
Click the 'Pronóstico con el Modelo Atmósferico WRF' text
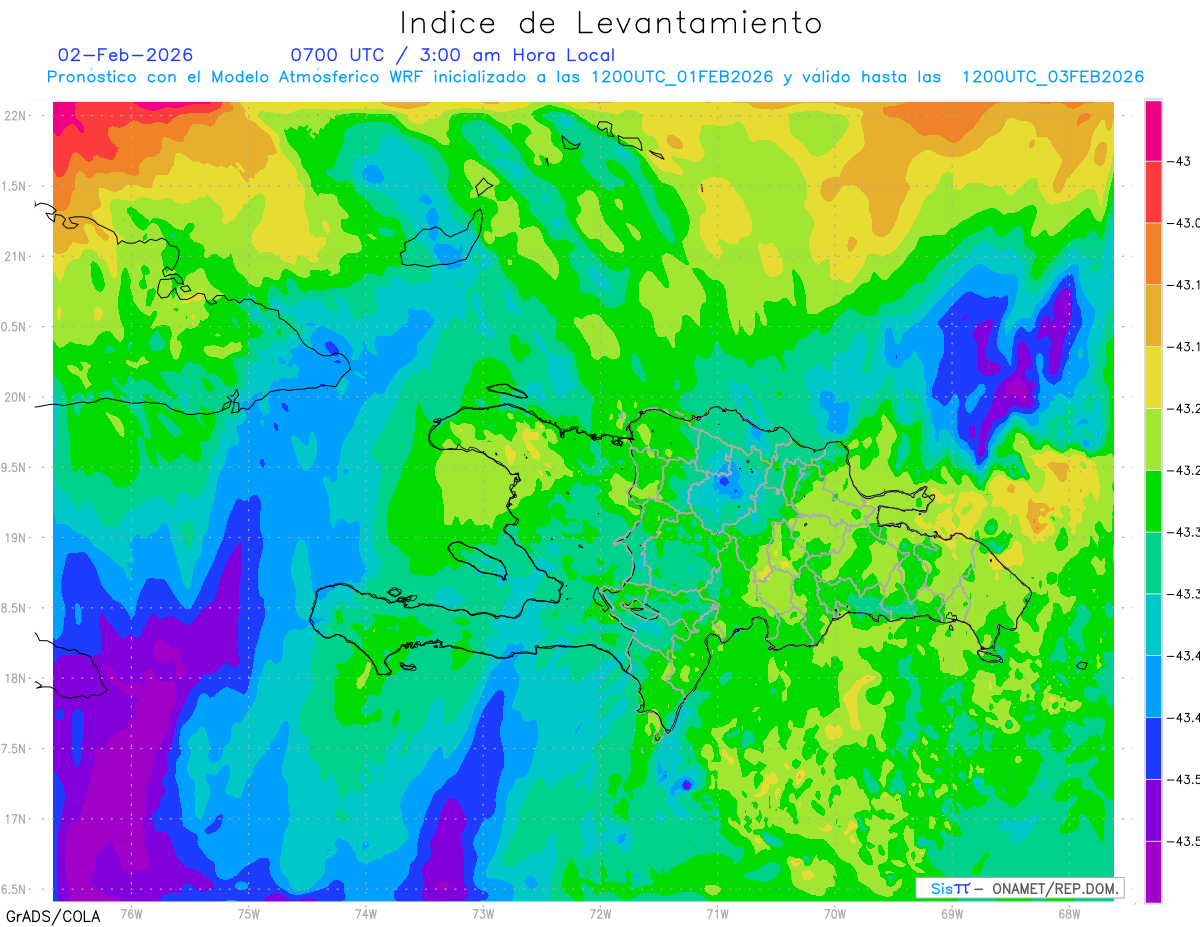[236, 77]
